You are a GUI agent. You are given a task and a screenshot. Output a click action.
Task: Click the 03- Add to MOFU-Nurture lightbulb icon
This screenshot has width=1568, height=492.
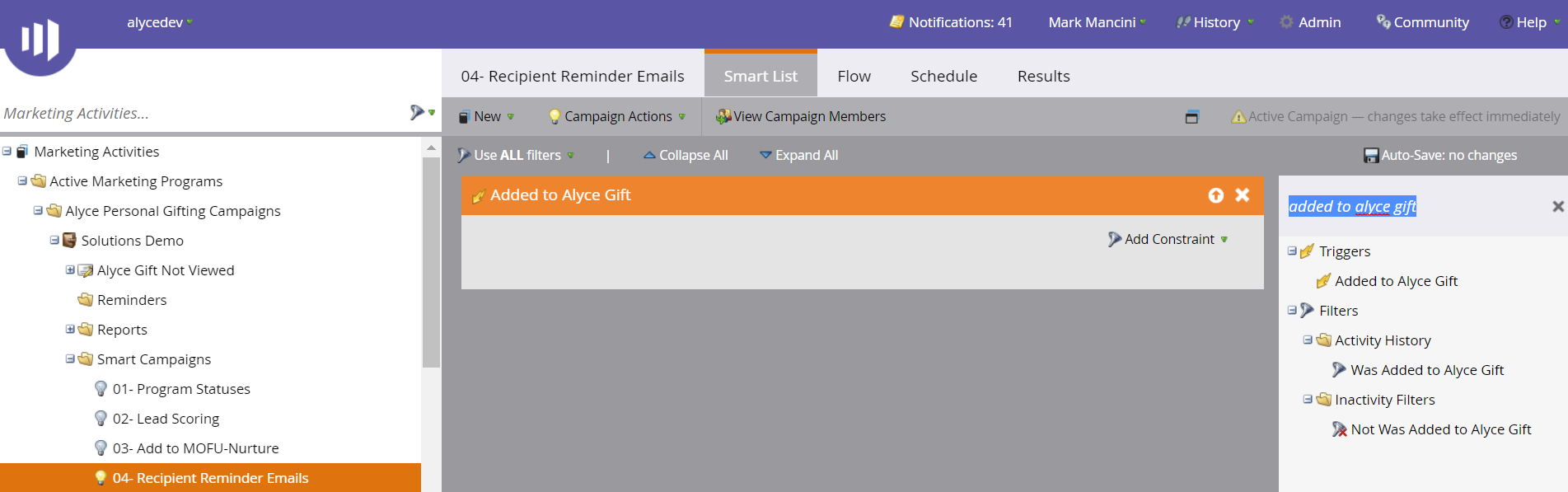(101, 447)
